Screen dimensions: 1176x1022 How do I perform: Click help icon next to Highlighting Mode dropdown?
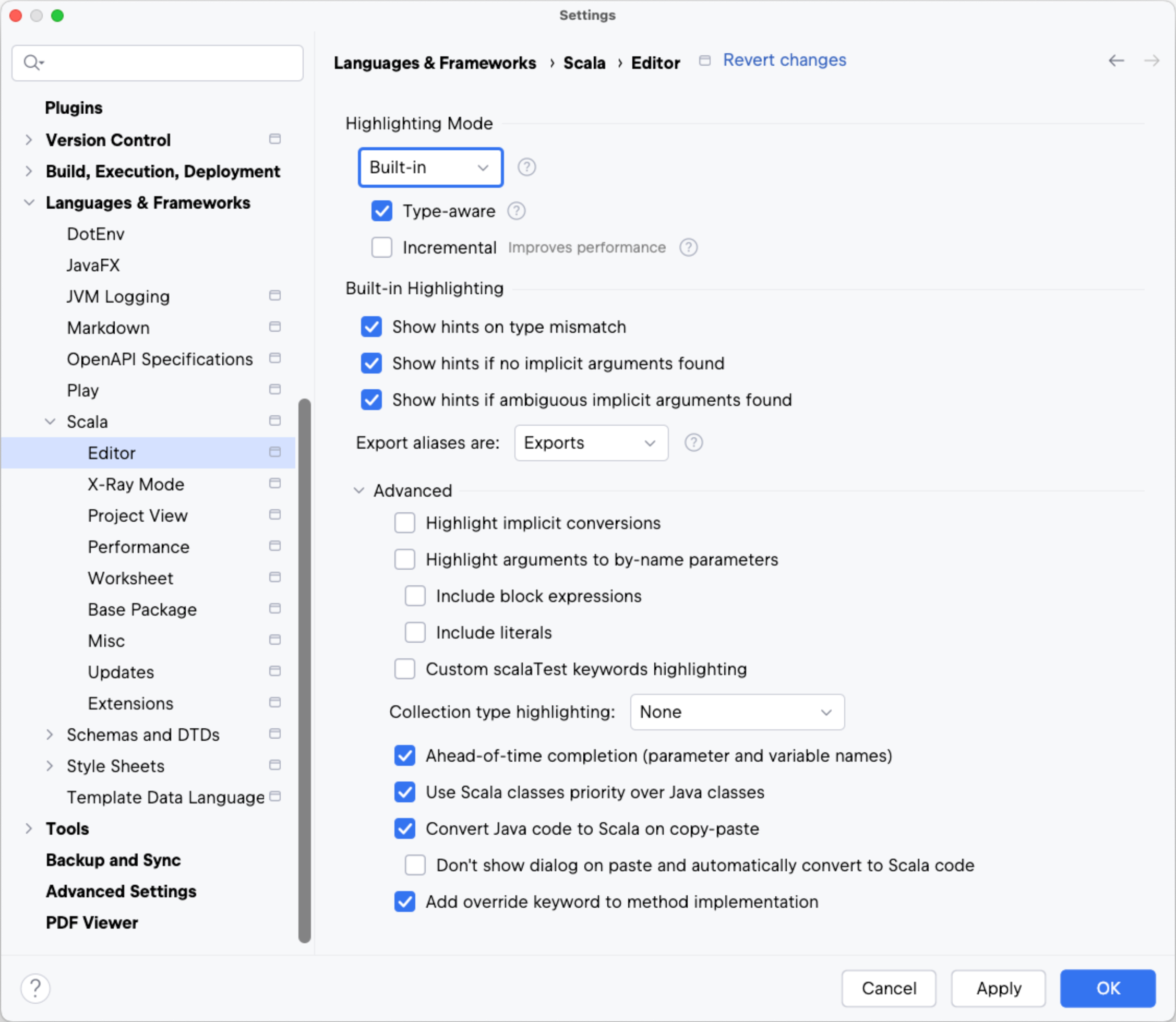tap(526, 167)
